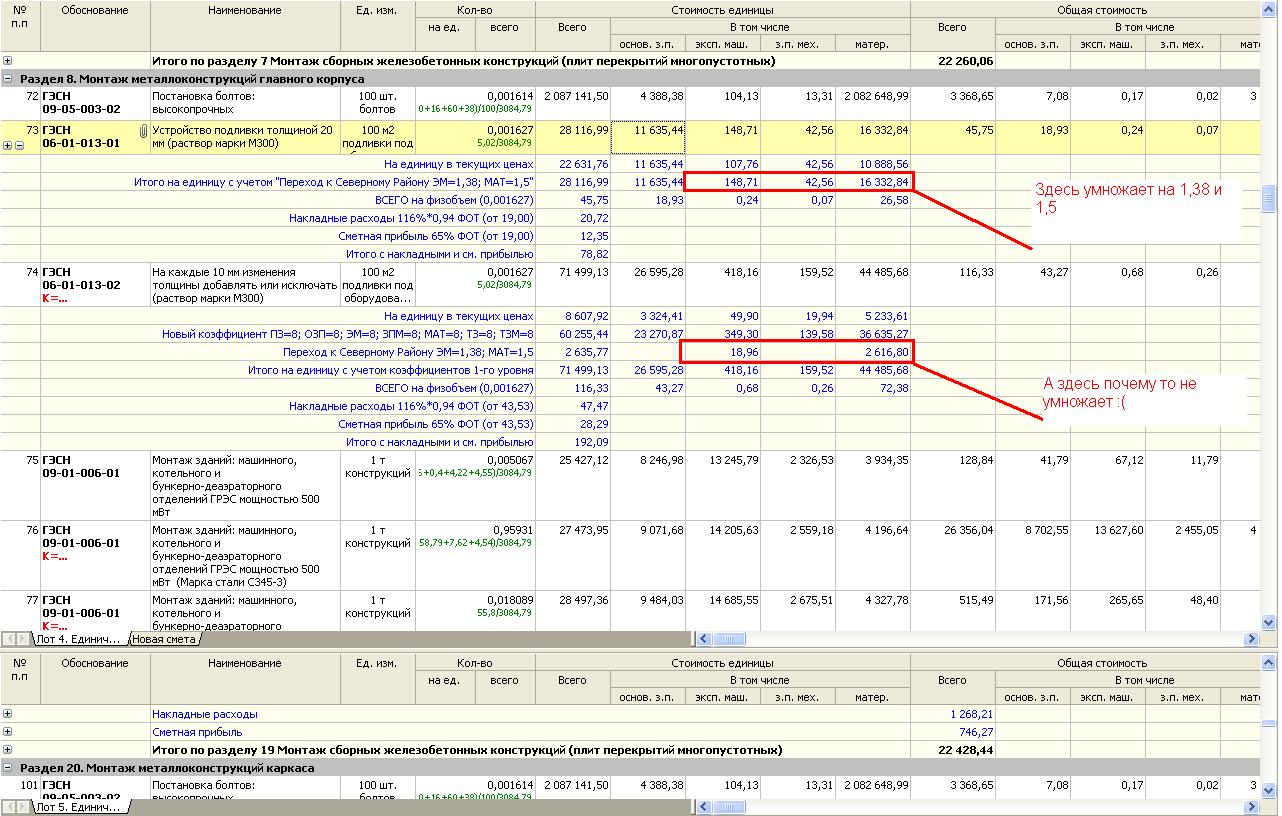Click 'На каждые 10 мм изменения' name cell
The width and height of the screenshot is (1282, 816).
point(245,285)
